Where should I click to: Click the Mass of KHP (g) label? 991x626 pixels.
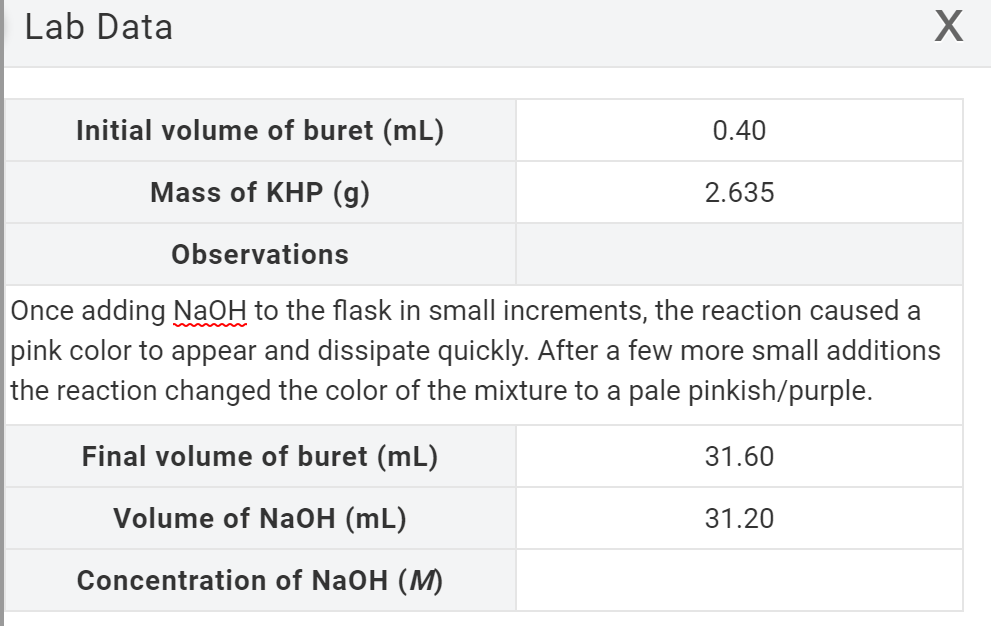(x=260, y=192)
